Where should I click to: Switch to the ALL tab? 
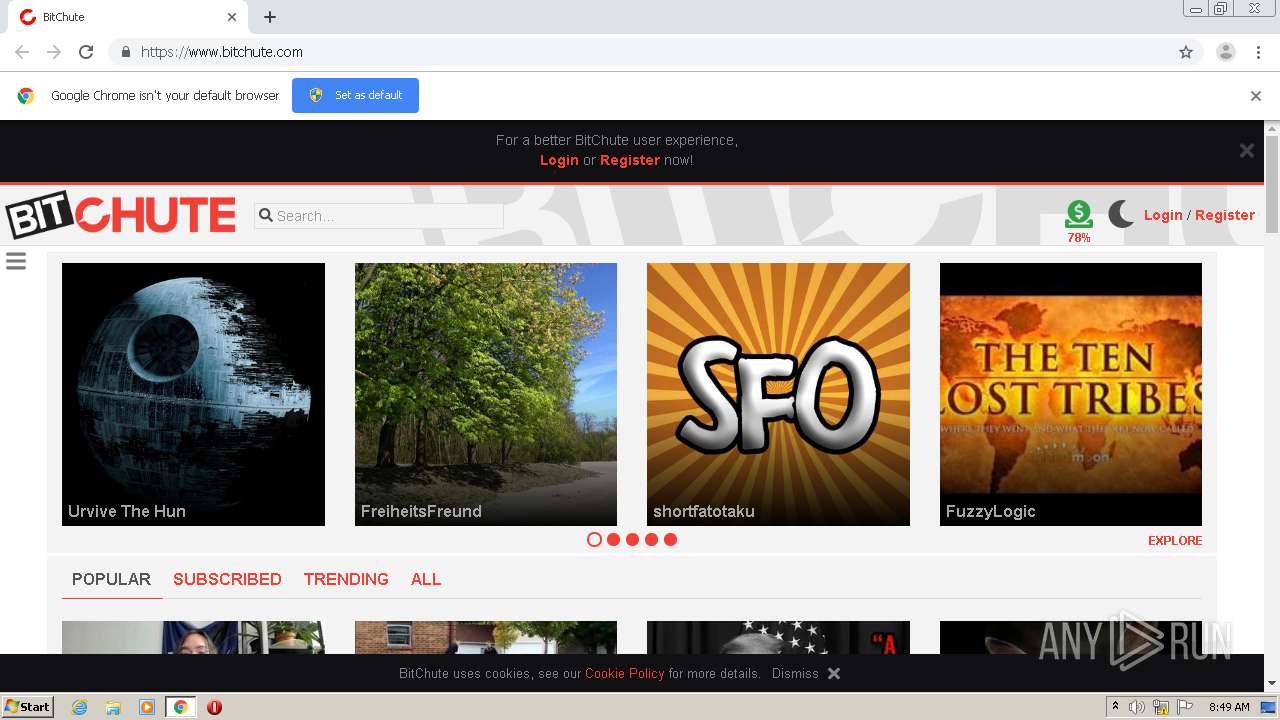(x=426, y=579)
